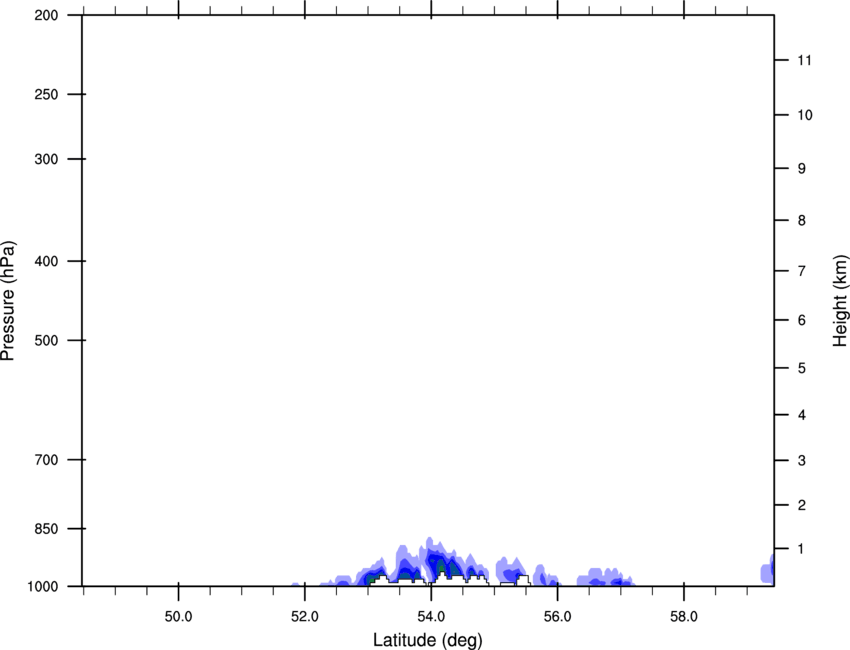
Task: Click the 50.0 latitude tick label
Action: click(179, 617)
